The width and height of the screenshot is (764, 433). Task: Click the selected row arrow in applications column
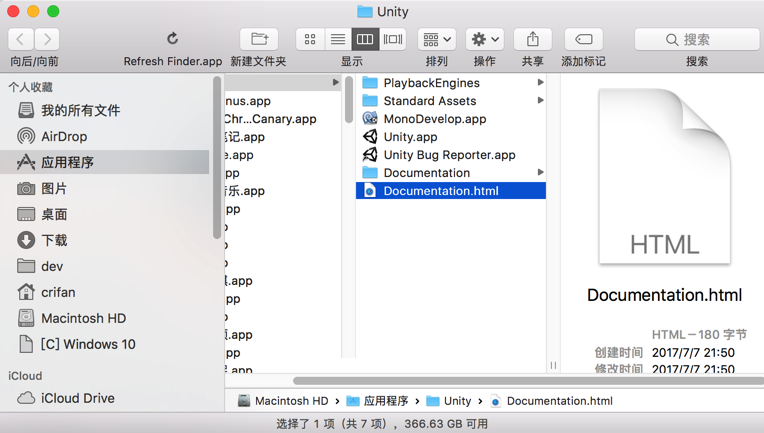pyautogui.click(x=335, y=82)
